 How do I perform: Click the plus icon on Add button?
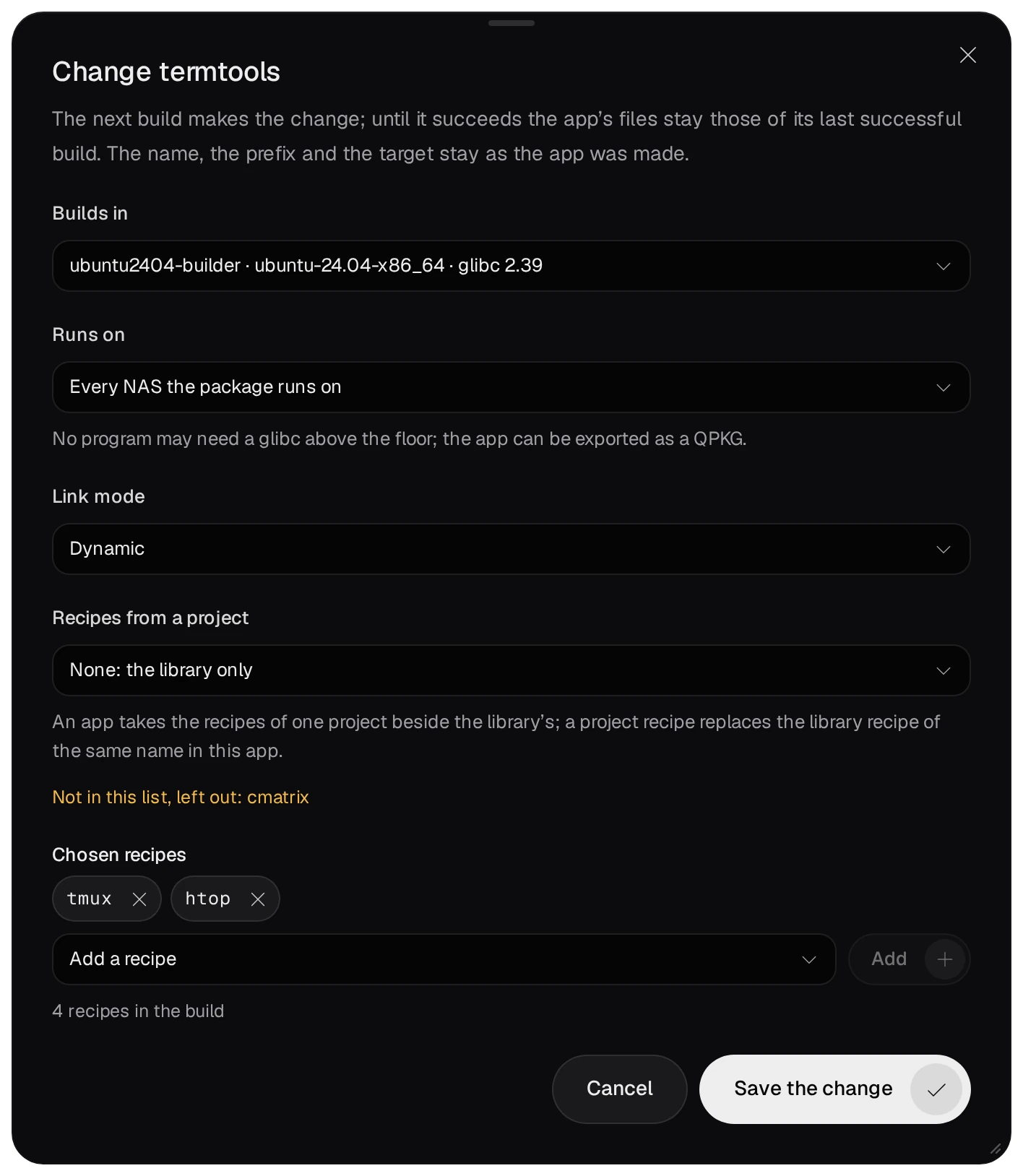point(944,959)
